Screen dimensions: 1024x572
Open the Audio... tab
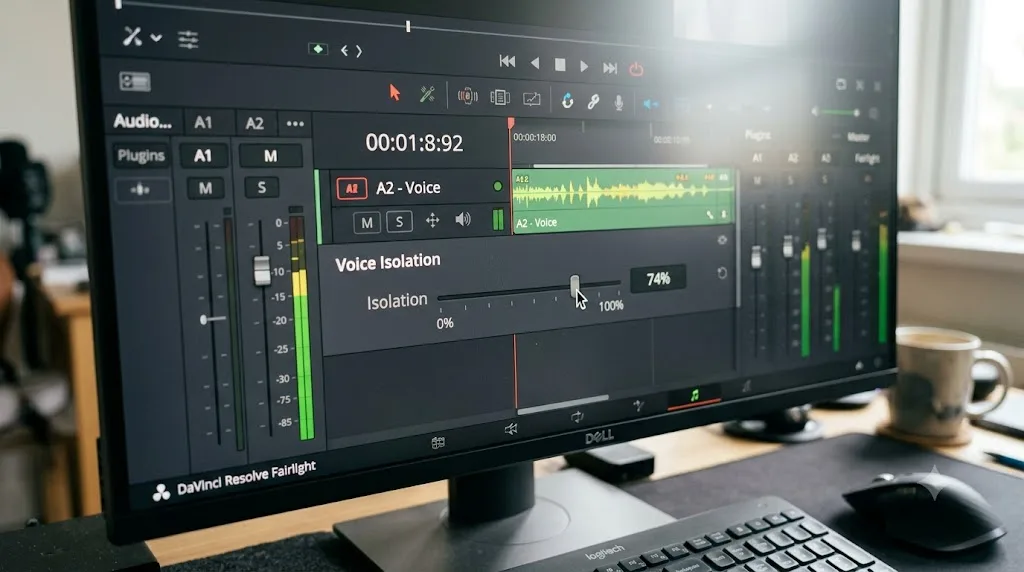pyautogui.click(x=142, y=121)
